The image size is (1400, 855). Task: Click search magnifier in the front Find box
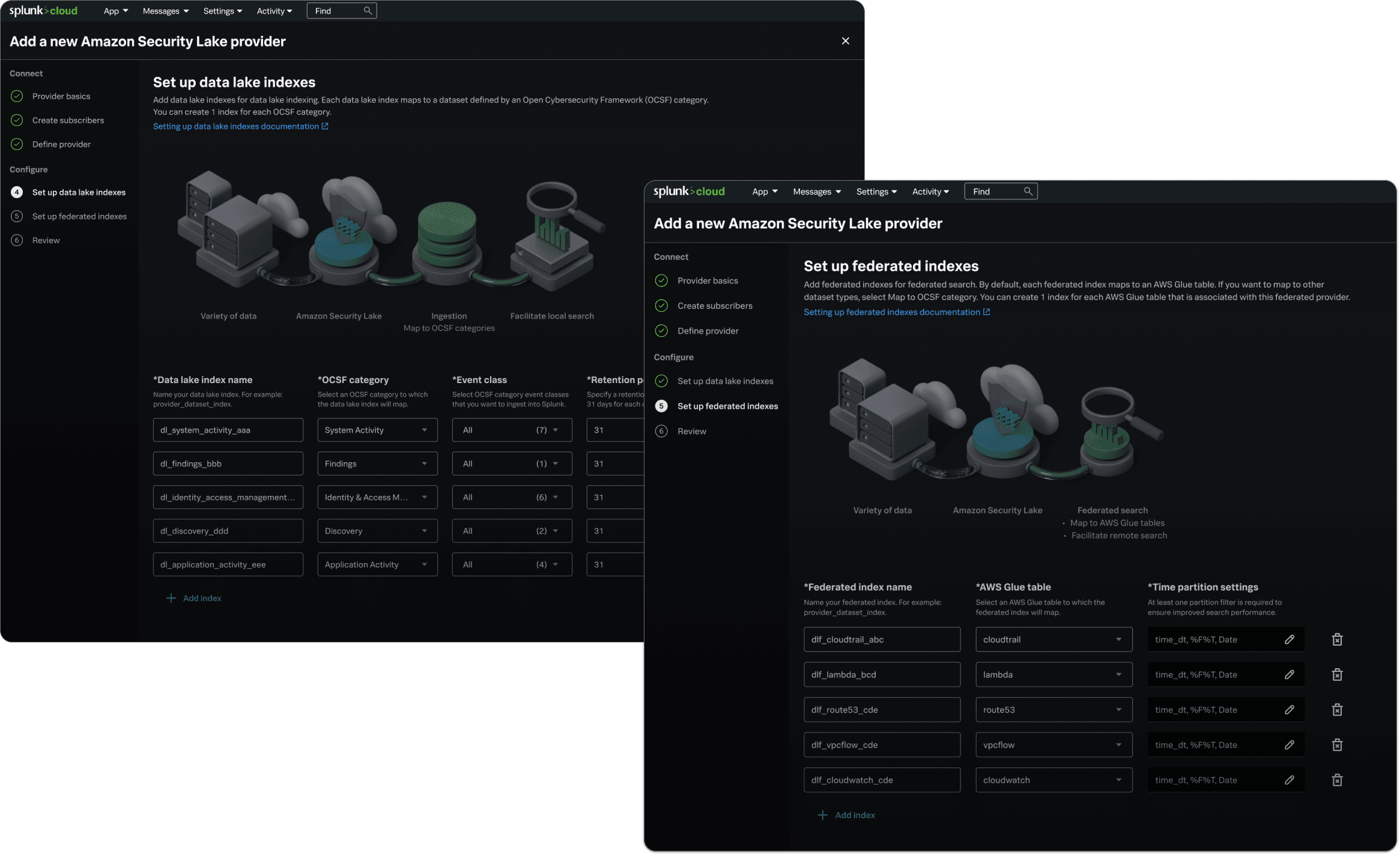point(1028,192)
